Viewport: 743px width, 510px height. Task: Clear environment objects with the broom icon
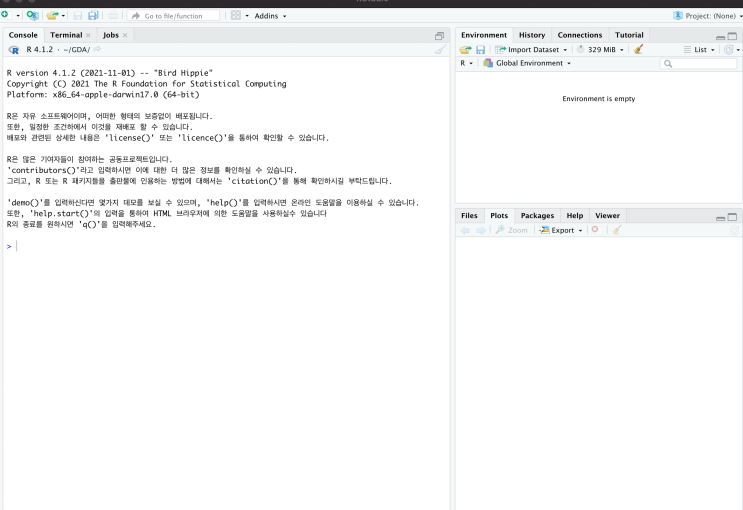tap(638, 49)
